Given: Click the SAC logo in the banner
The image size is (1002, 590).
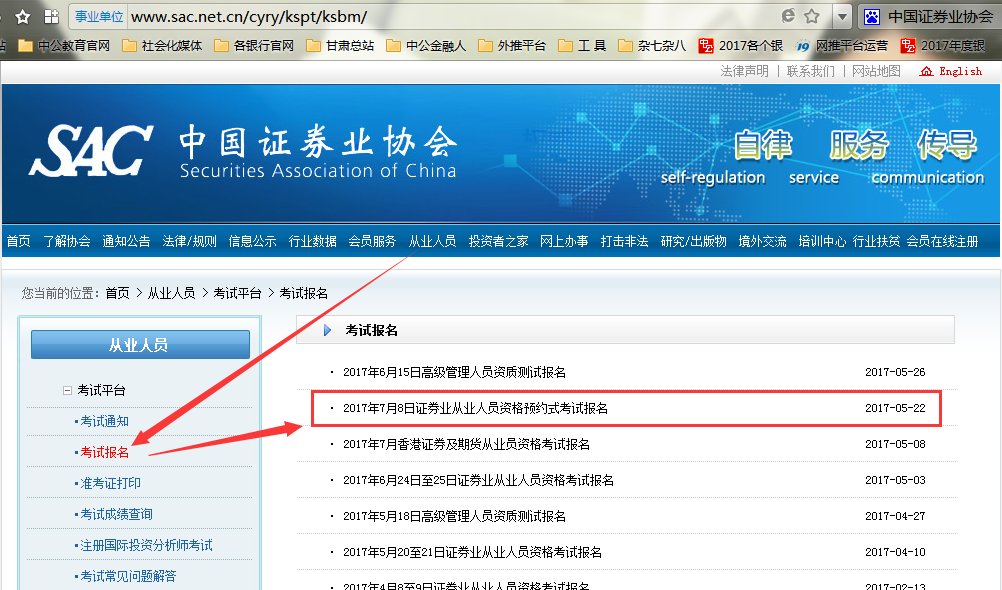Looking at the screenshot, I should point(90,151).
